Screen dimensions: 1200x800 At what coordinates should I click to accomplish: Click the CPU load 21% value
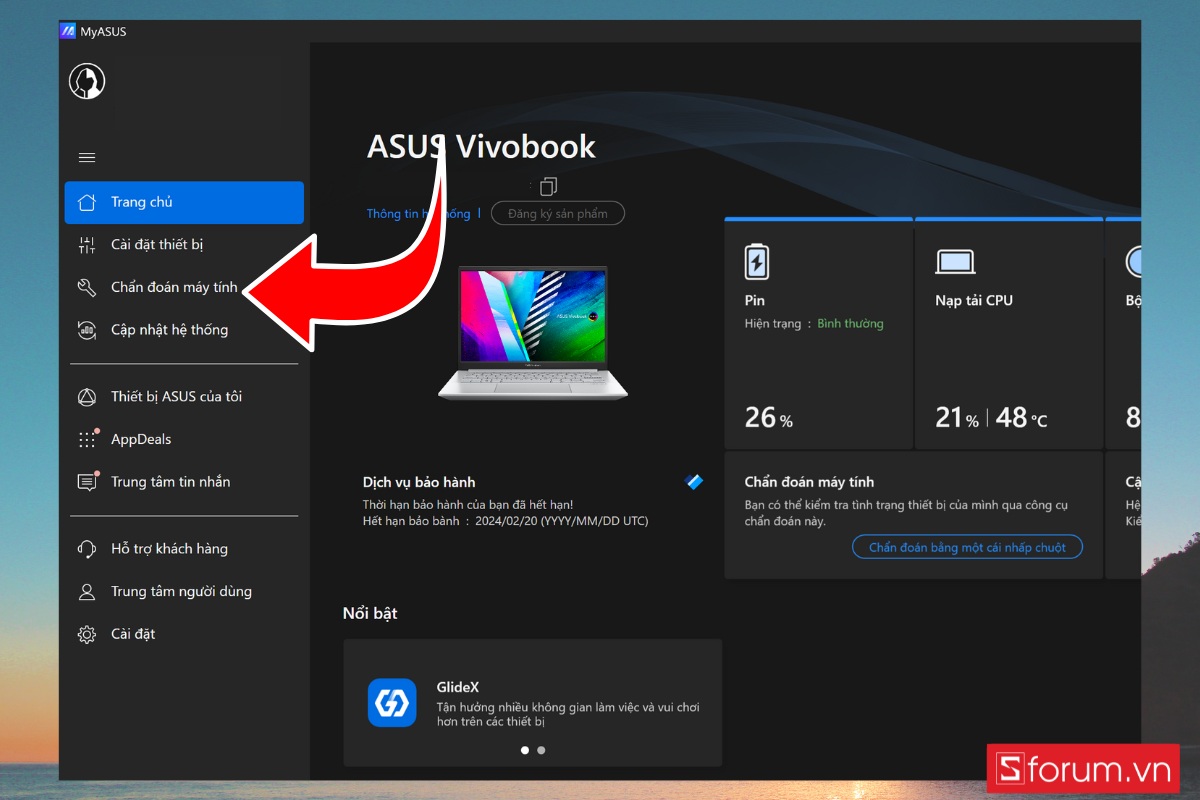[x=957, y=417]
